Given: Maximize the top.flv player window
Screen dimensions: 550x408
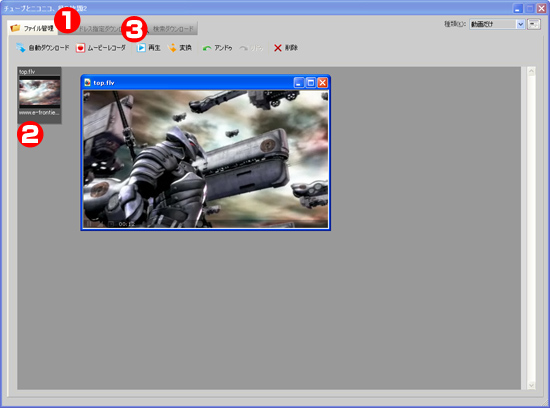Looking at the screenshot, I should (310, 83).
